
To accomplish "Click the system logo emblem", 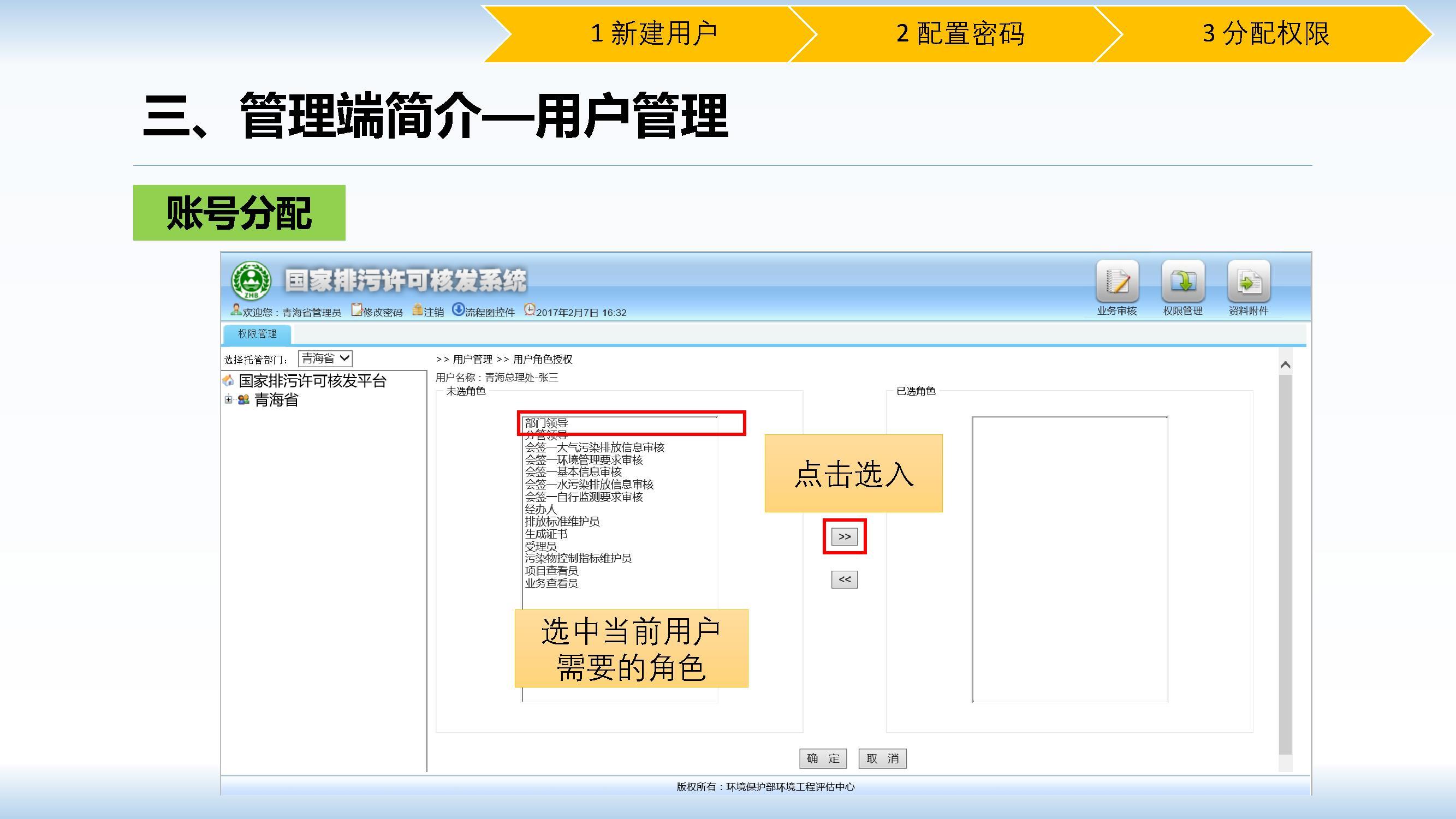I will point(251,280).
